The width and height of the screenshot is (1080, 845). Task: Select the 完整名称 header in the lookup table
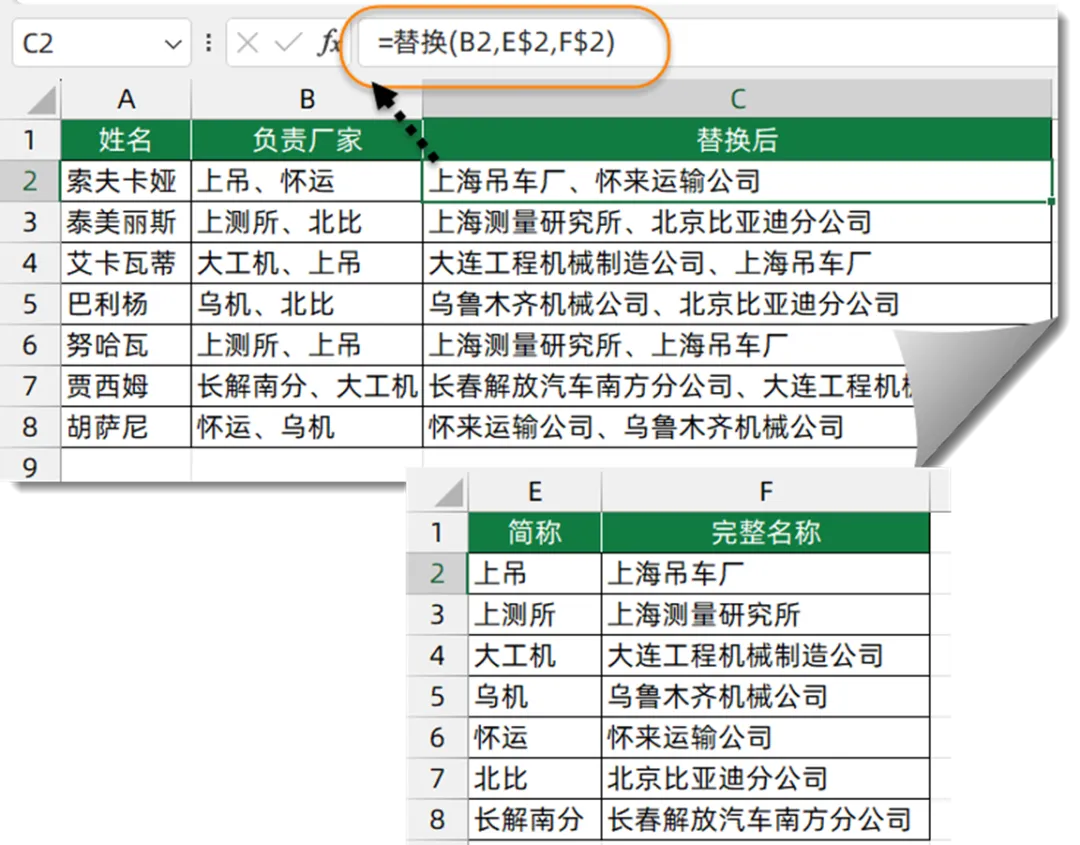[x=765, y=532]
